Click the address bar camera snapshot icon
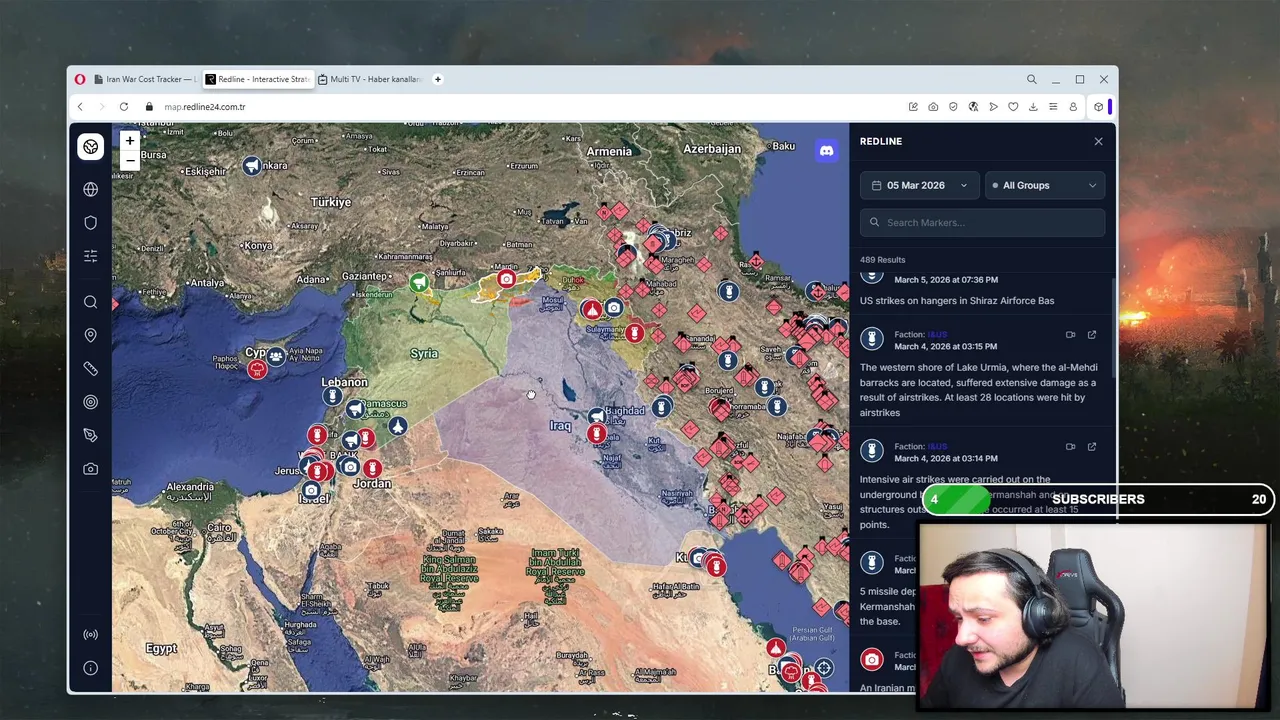The width and height of the screenshot is (1280, 720). click(x=933, y=107)
